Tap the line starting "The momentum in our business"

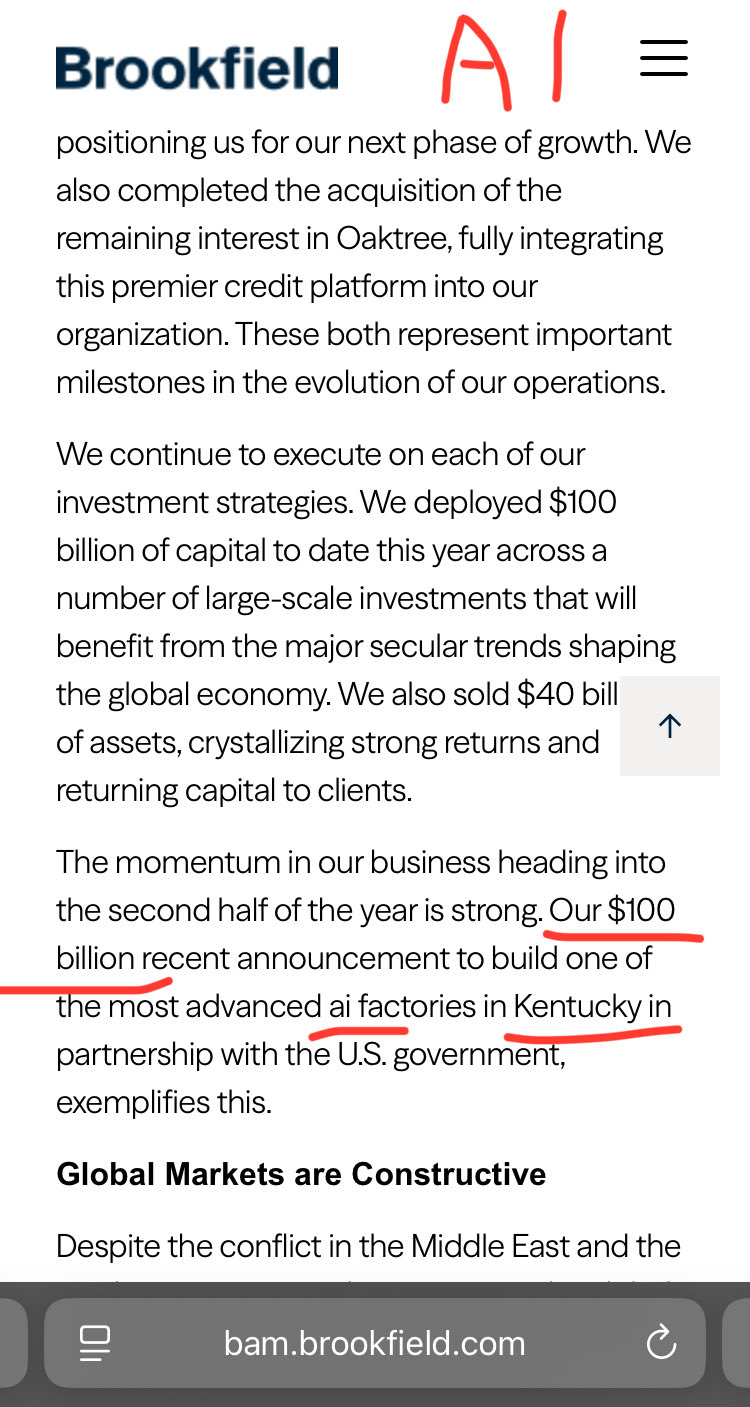(x=361, y=862)
